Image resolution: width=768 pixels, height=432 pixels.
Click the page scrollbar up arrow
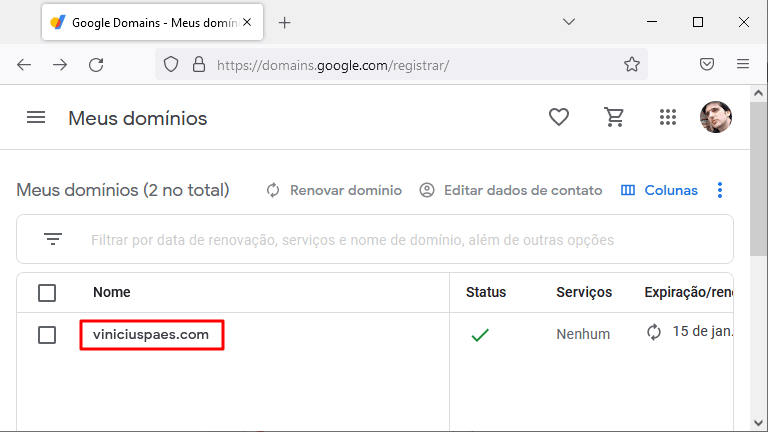[x=758, y=93]
